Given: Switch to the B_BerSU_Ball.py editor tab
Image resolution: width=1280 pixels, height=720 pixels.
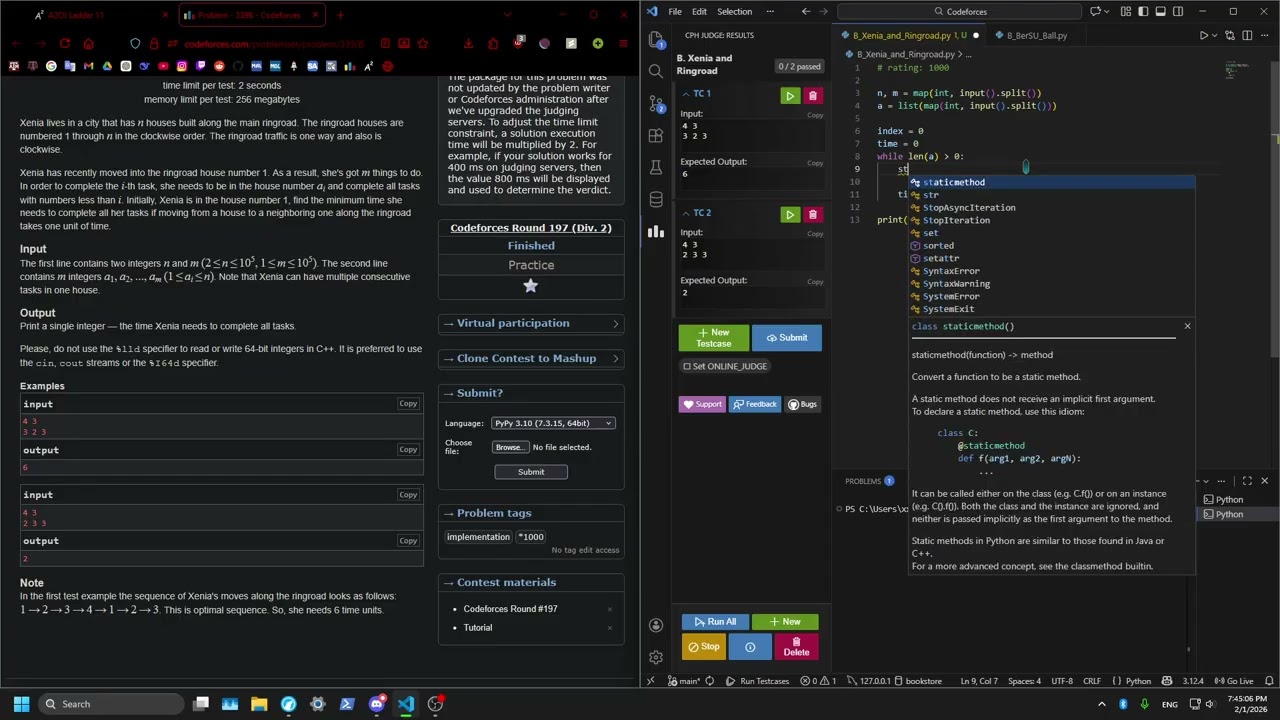Looking at the screenshot, I should (x=1036, y=35).
